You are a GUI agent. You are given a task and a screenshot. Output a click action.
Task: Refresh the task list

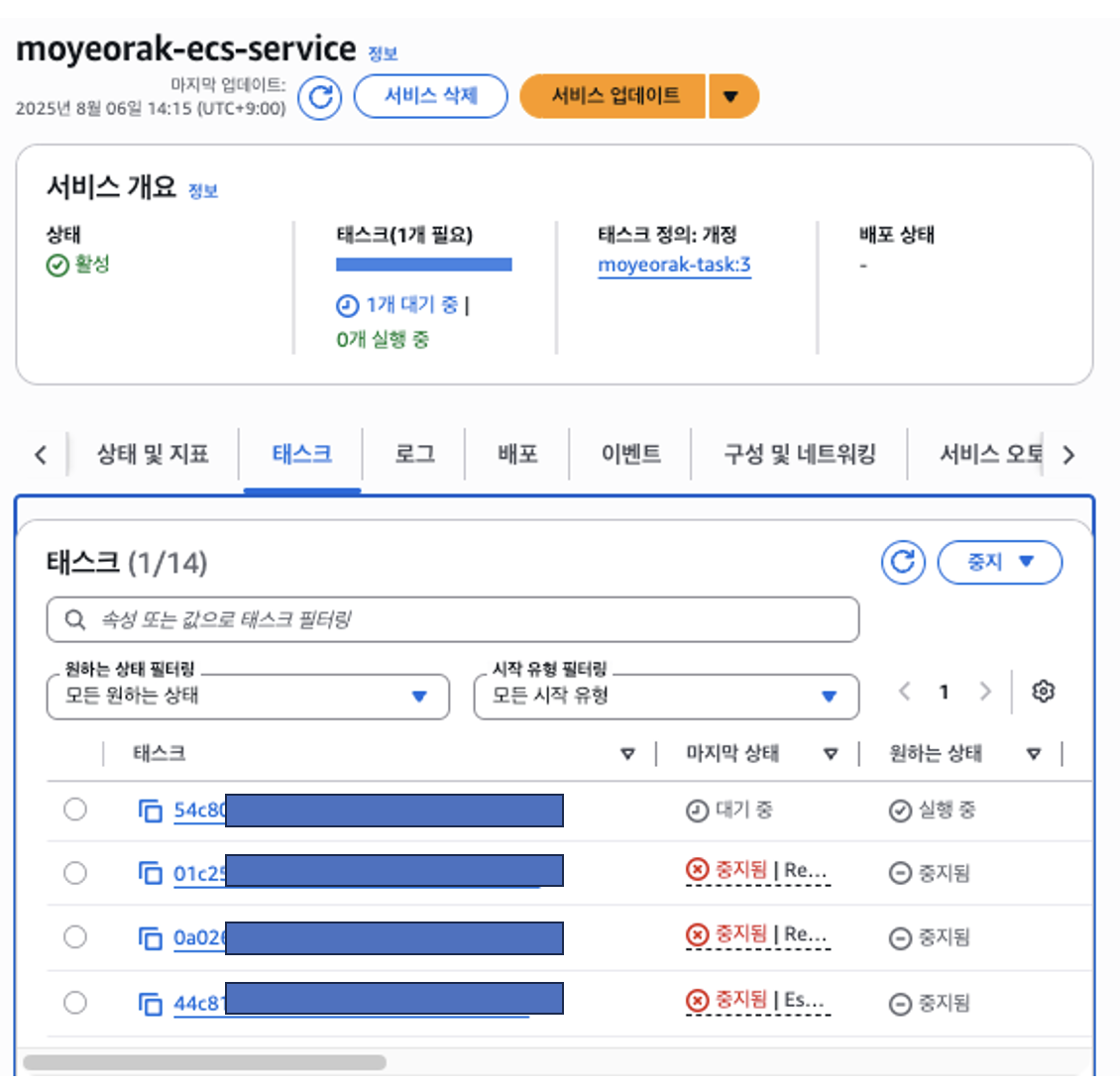pyautogui.click(x=903, y=563)
